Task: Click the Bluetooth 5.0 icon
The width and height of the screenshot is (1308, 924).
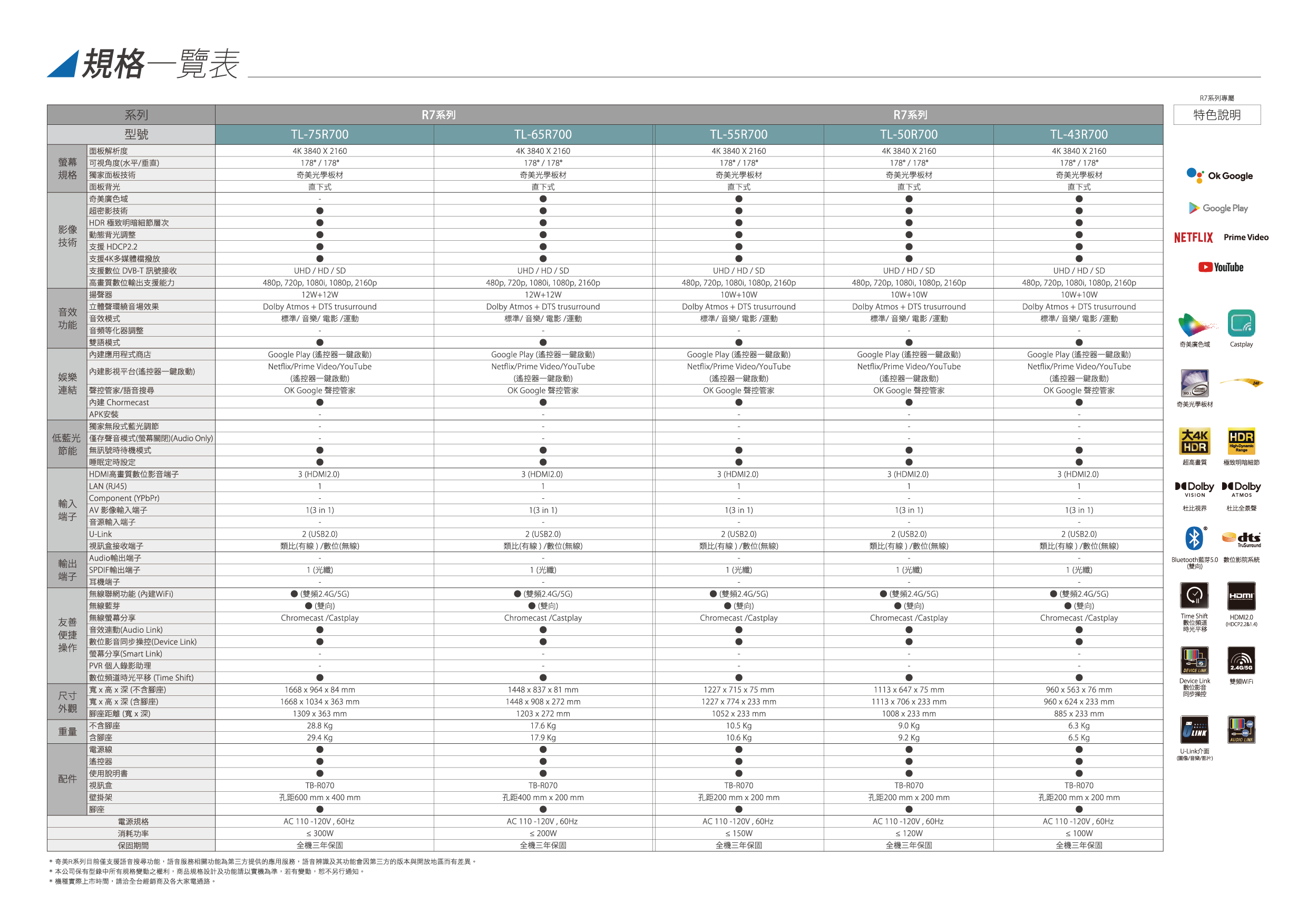Action: pos(1194,538)
